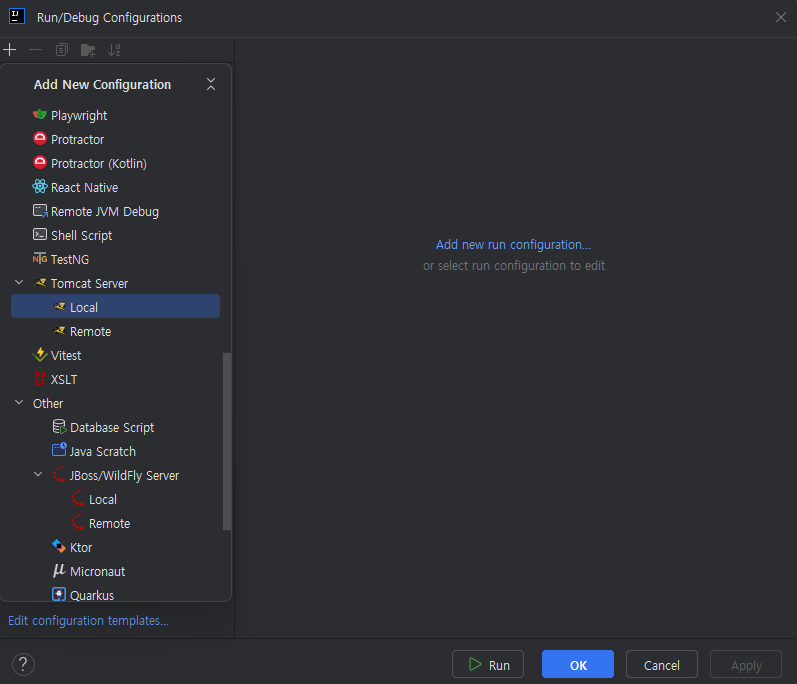Open the Add new run configuration link

(x=513, y=244)
